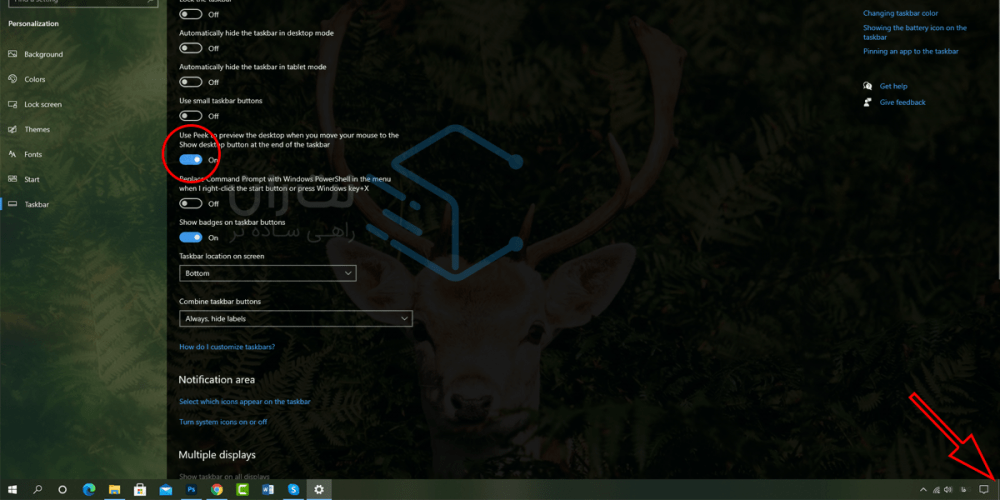Open Microsoft Edge from the taskbar
Screen dimensions: 1000x500
tap(88, 490)
